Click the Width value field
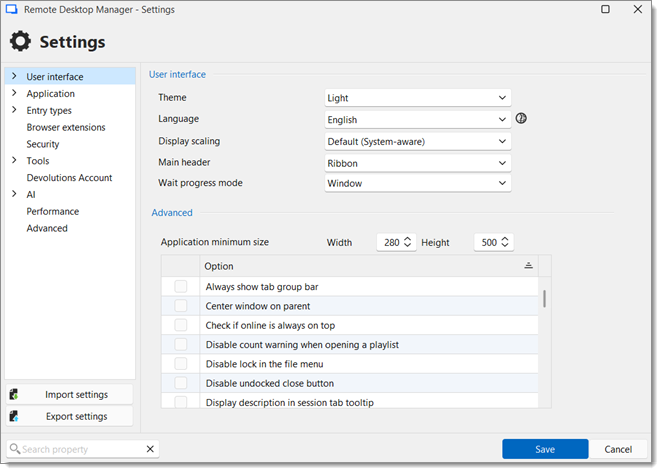 [x=391, y=243]
